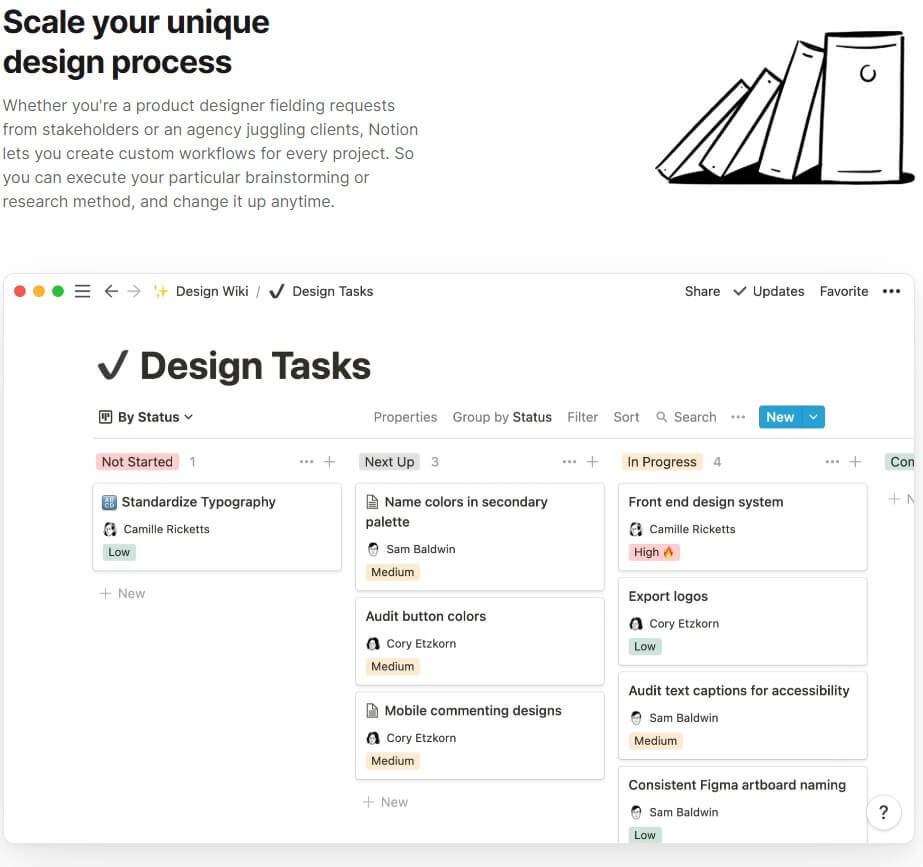Open Mobile commenting designs card
Screen dimensions: 923x867
click(480, 736)
